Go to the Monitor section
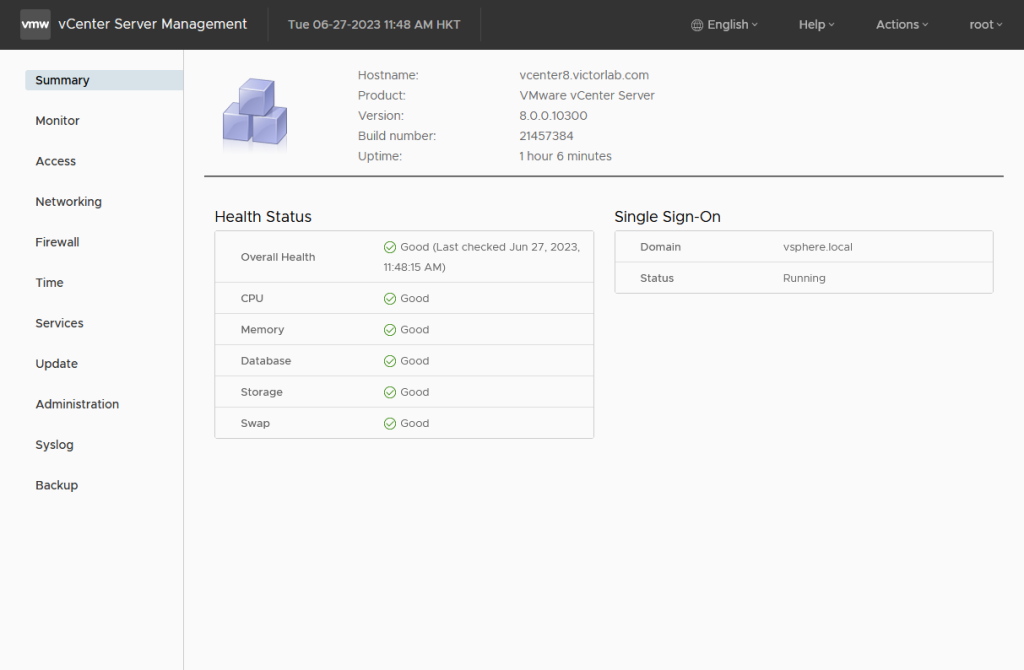Image resolution: width=1024 pixels, height=670 pixels. 58,121
